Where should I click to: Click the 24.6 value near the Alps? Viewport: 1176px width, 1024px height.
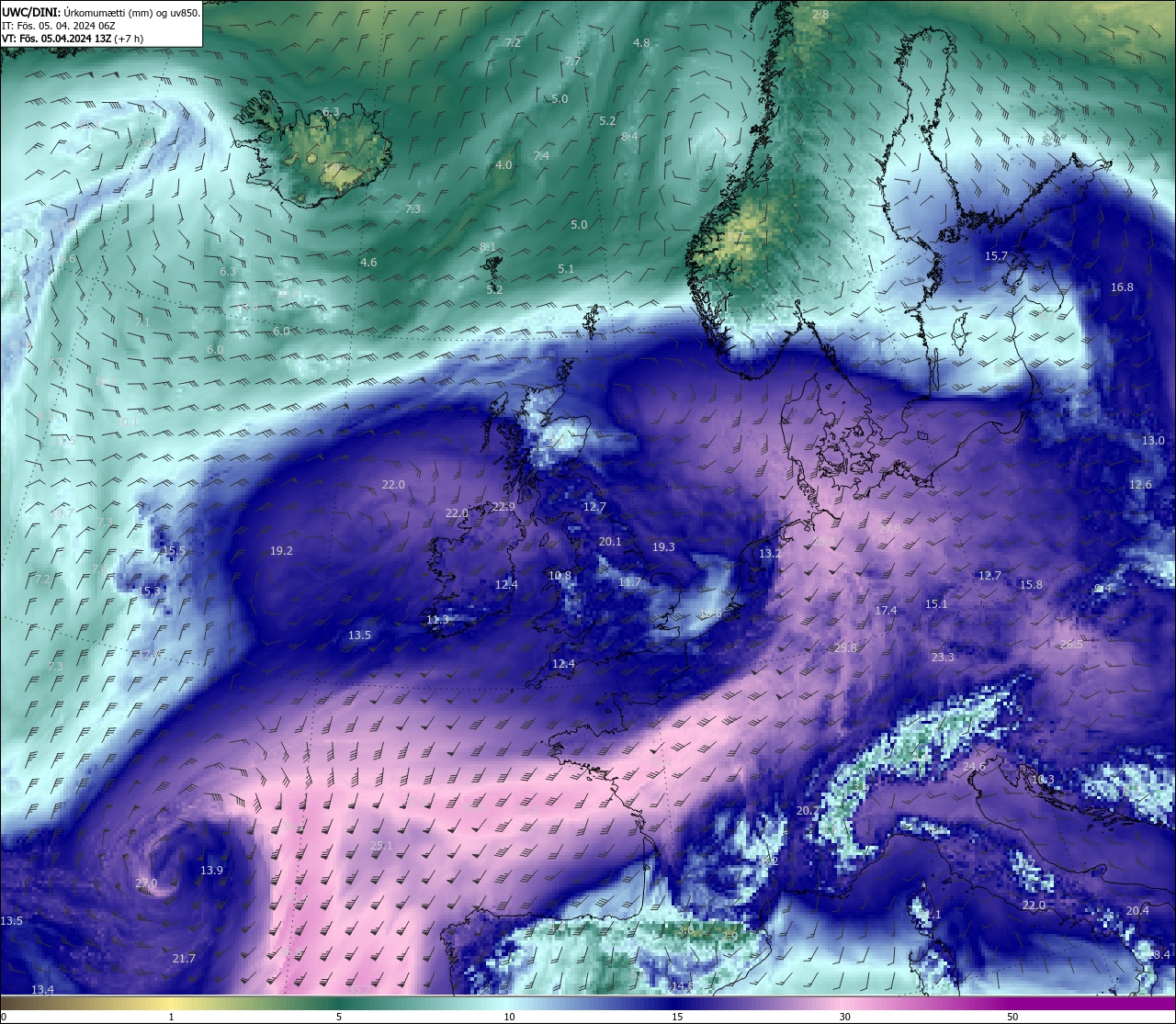(974, 767)
